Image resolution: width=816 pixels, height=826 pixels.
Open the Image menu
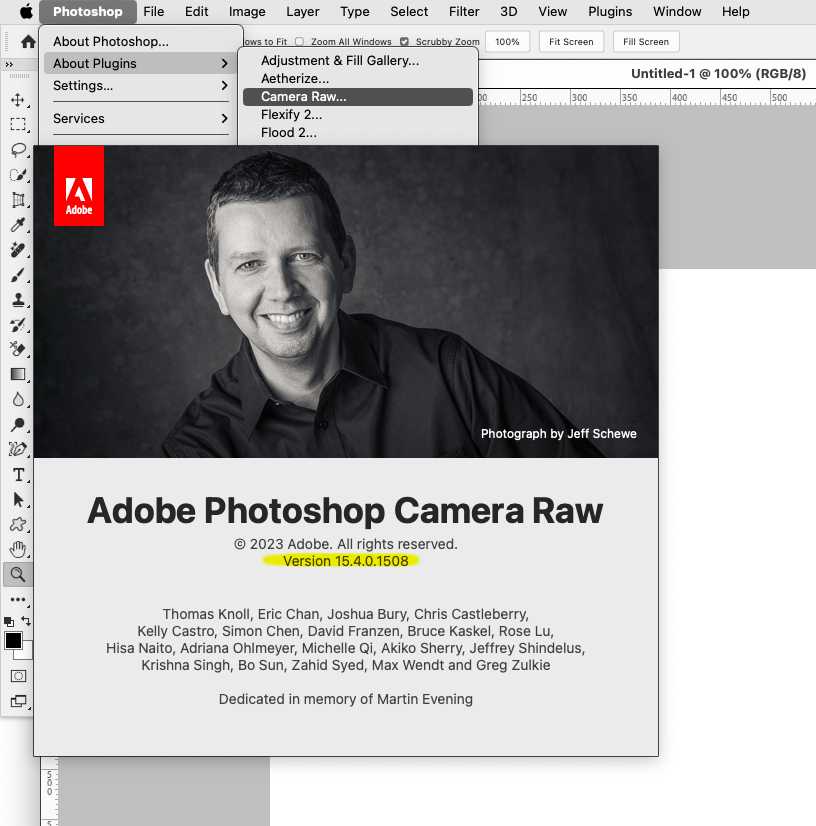pyautogui.click(x=247, y=12)
